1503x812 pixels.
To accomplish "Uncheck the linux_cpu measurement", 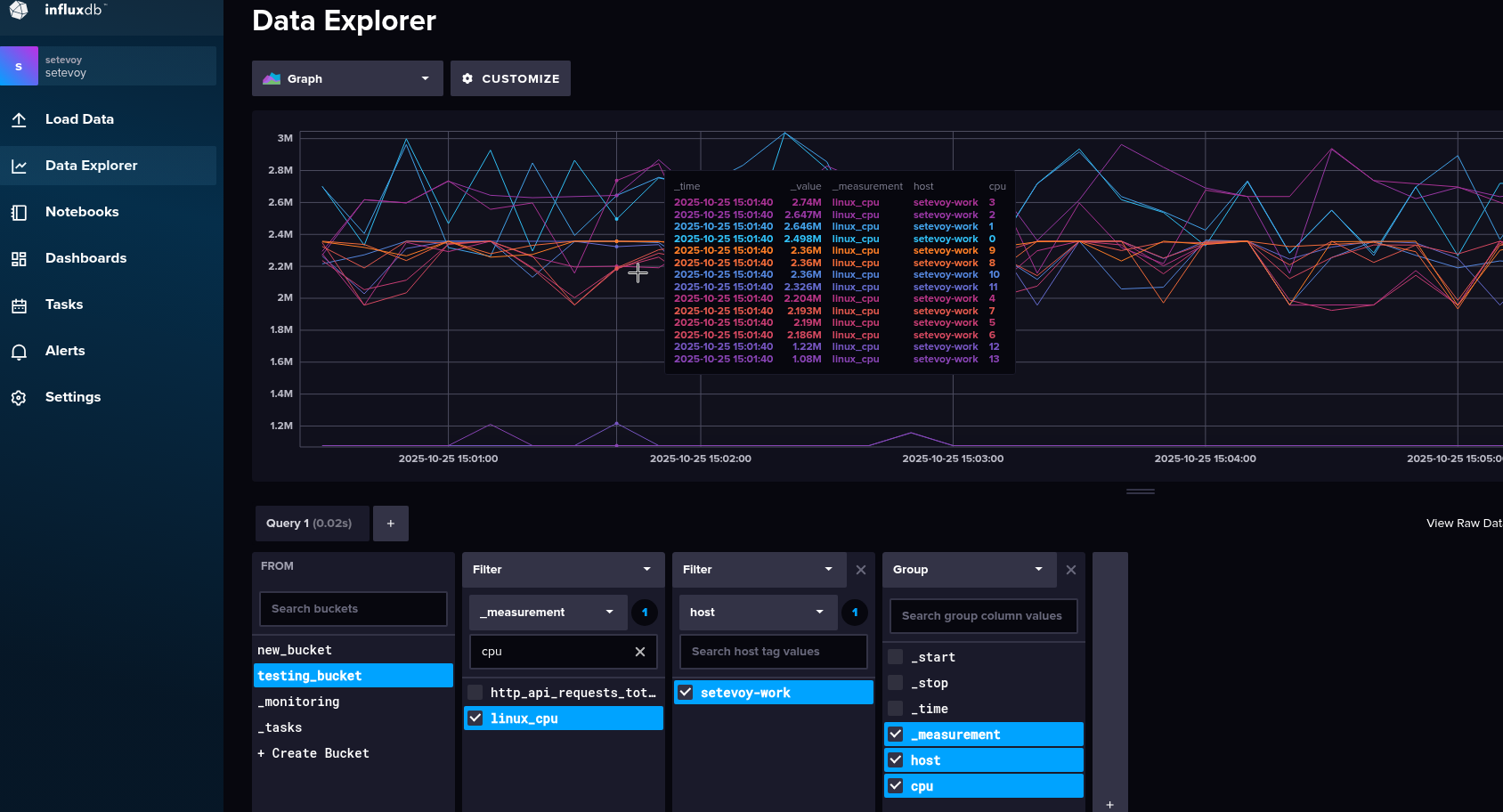I will (x=475, y=719).
